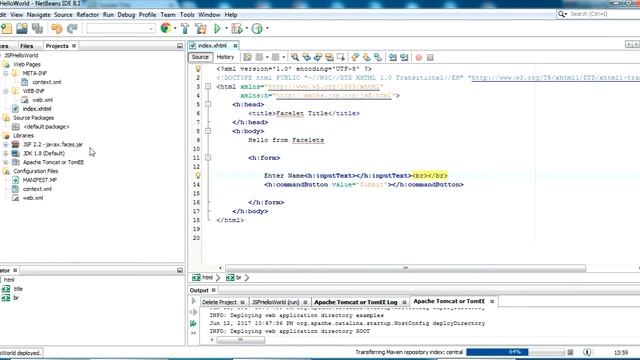Click the Chrome browser icon in toolbar
This screenshot has height=360, width=640.
coord(166,28)
